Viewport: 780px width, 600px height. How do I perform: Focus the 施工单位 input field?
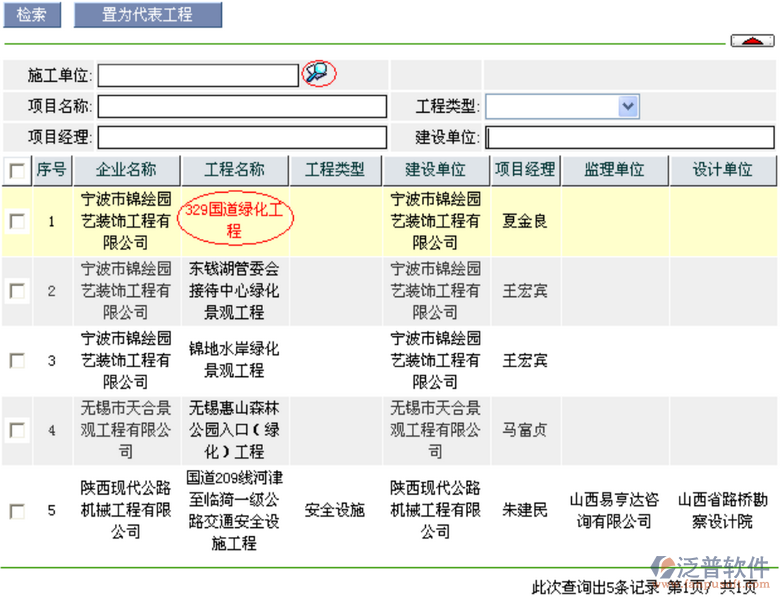[198, 76]
